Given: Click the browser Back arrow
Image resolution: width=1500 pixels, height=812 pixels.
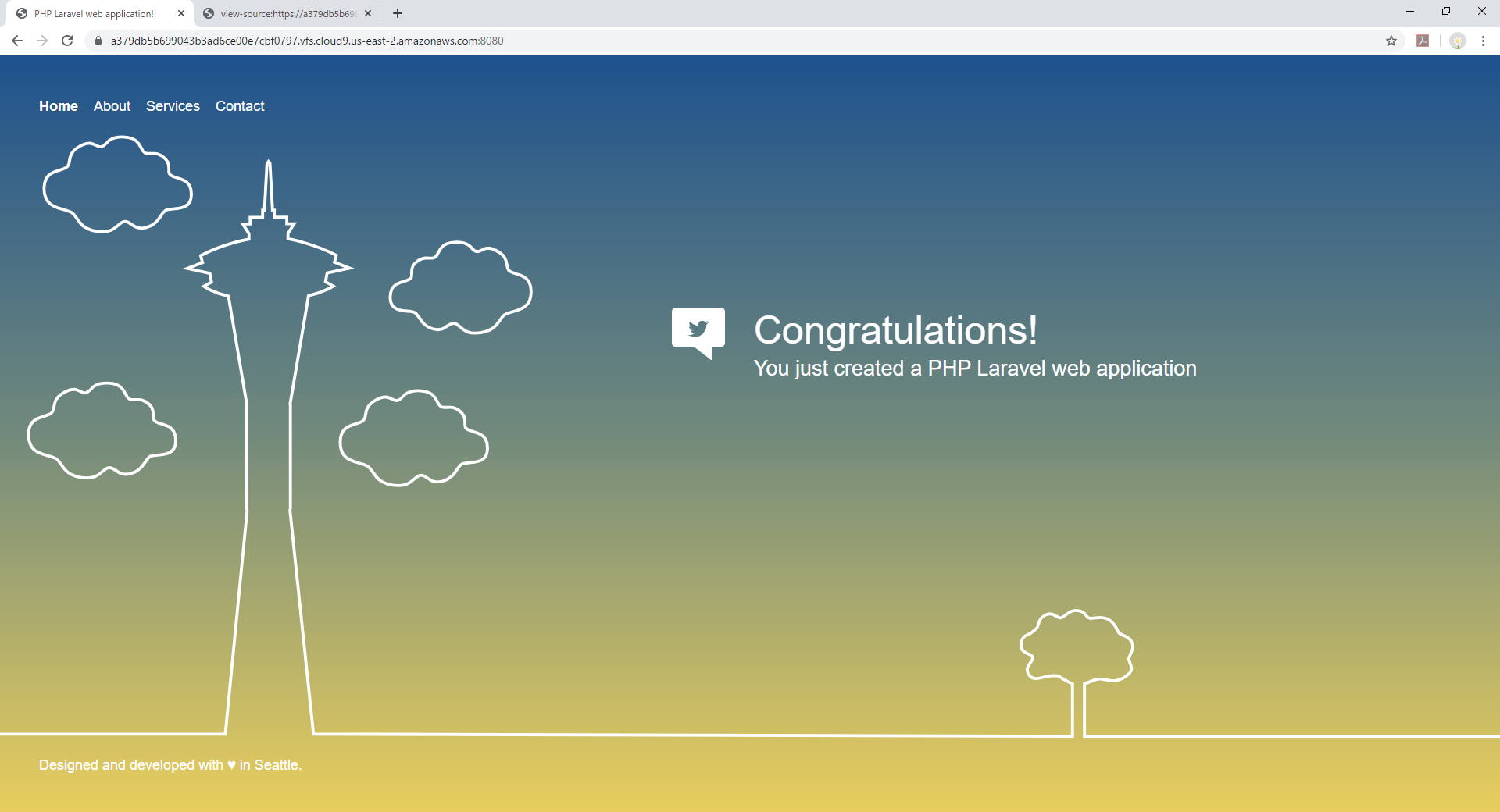Looking at the screenshot, I should [17, 41].
